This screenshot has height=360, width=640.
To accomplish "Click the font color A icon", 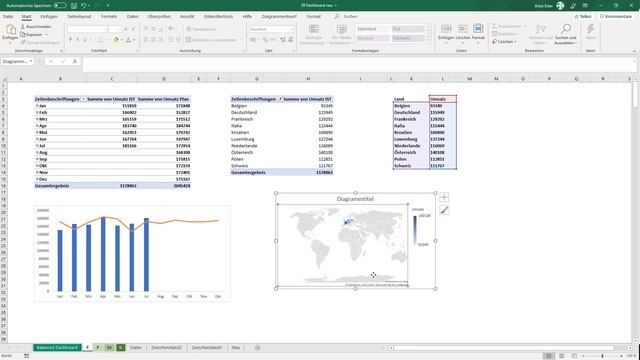I will (x=129, y=40).
